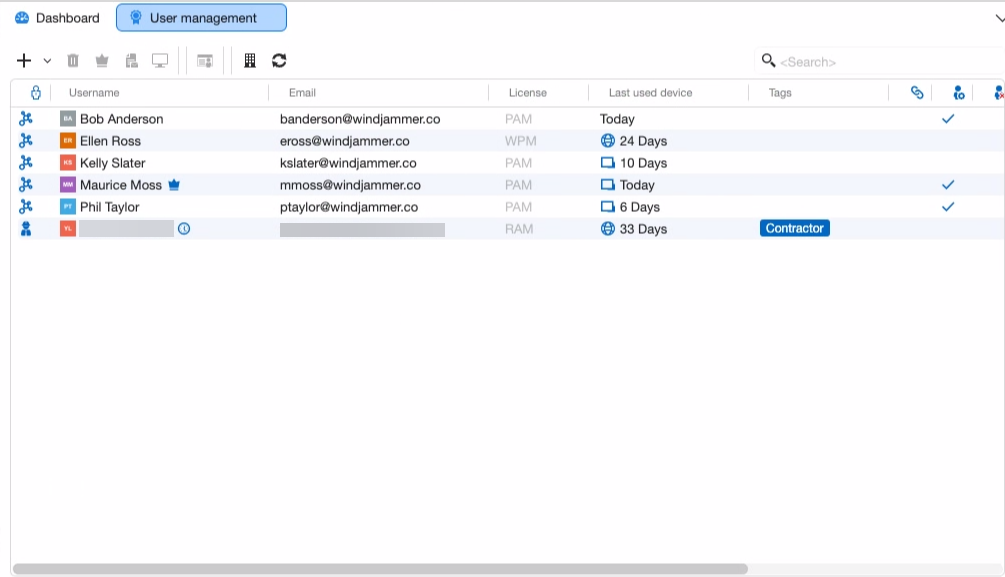Screen dimensions: 1005x577
Task: Click the Contractor tag
Action: [x=794, y=228]
